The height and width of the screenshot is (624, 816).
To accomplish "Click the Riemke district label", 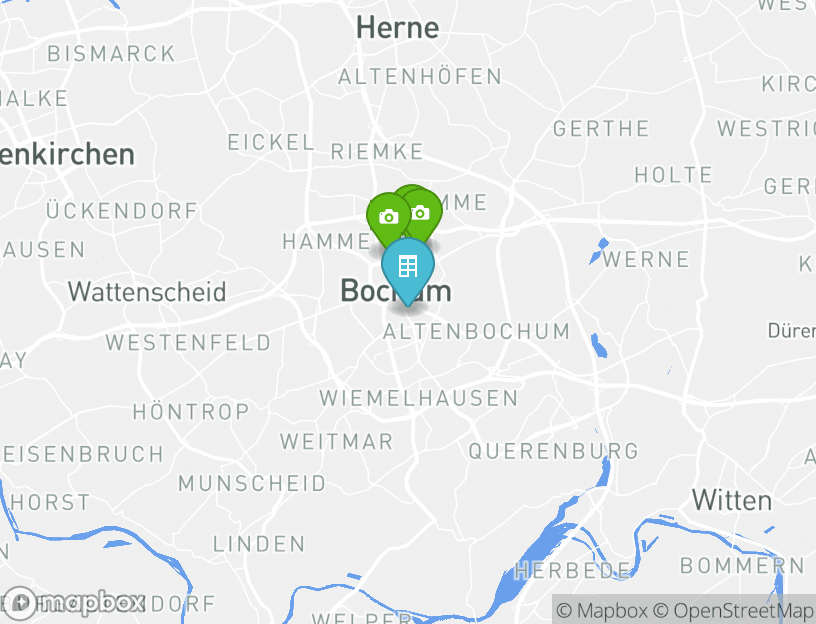I will coord(377,151).
